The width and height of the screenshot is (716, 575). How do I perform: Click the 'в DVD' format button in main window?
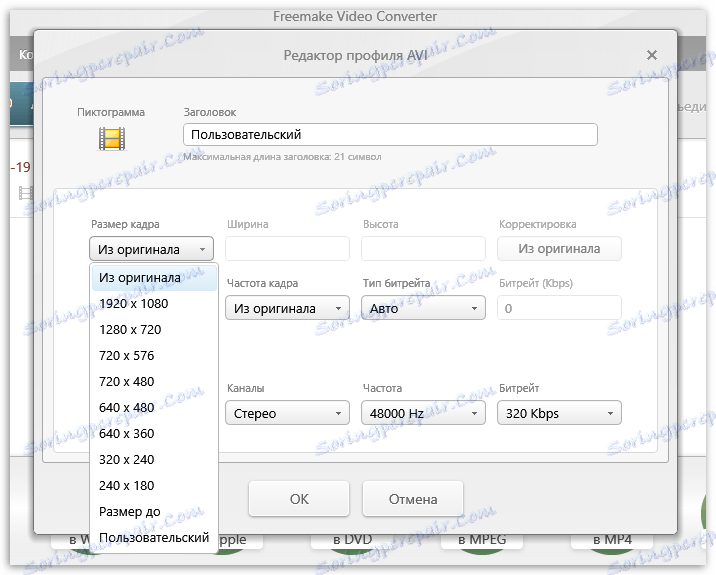pyautogui.click(x=352, y=540)
